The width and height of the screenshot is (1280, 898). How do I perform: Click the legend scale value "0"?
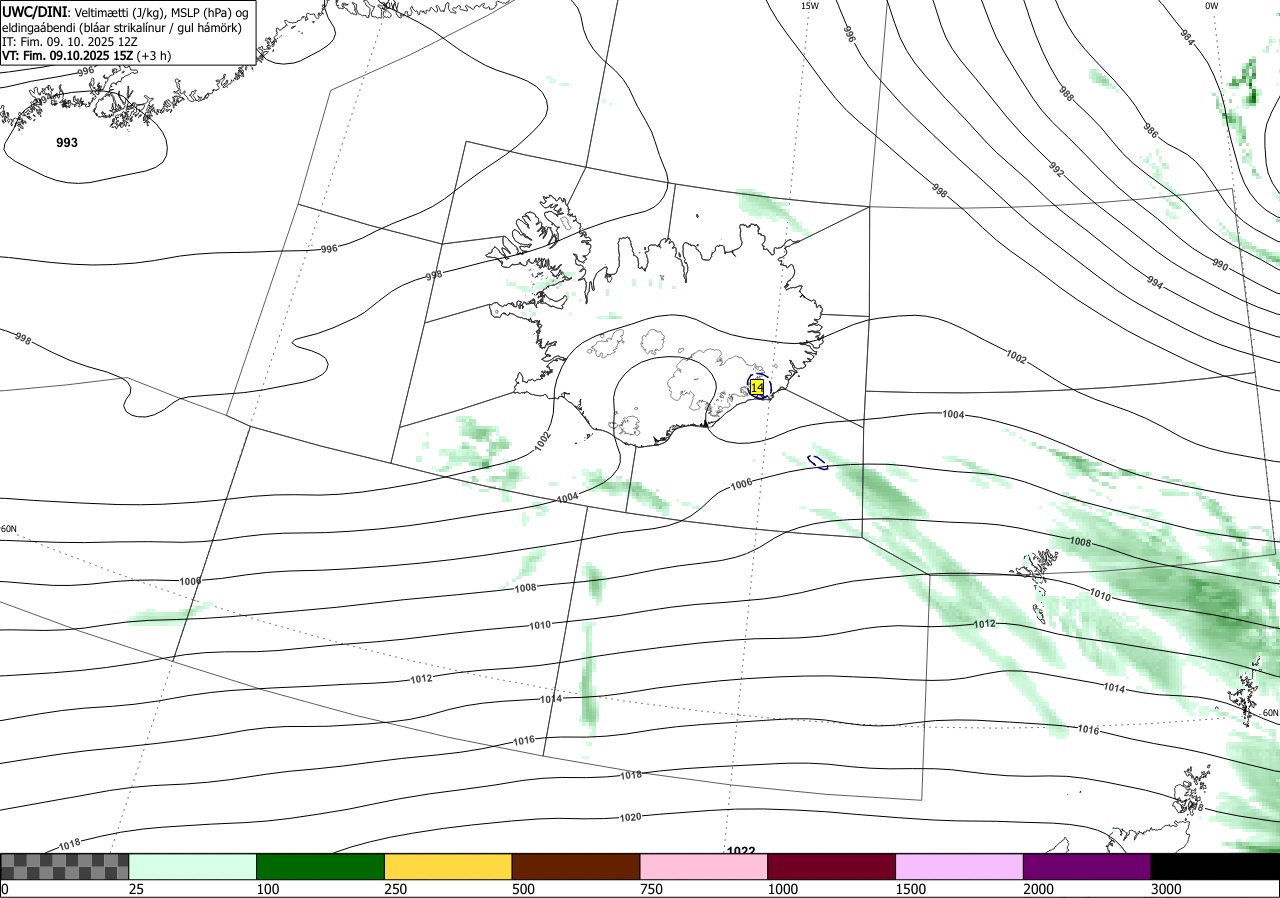coord(5,889)
